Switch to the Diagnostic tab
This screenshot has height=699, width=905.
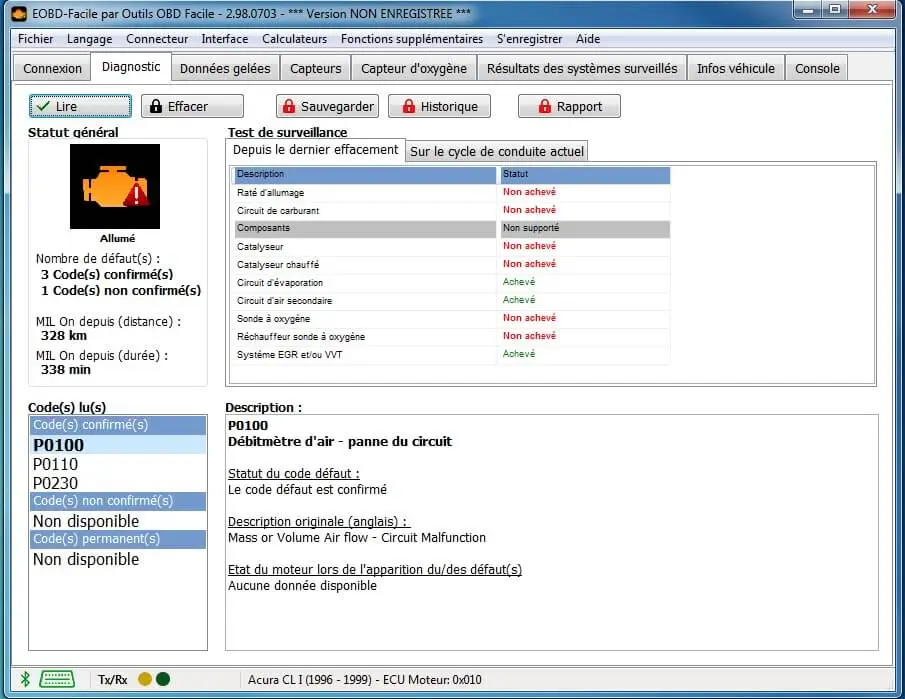tap(131, 67)
